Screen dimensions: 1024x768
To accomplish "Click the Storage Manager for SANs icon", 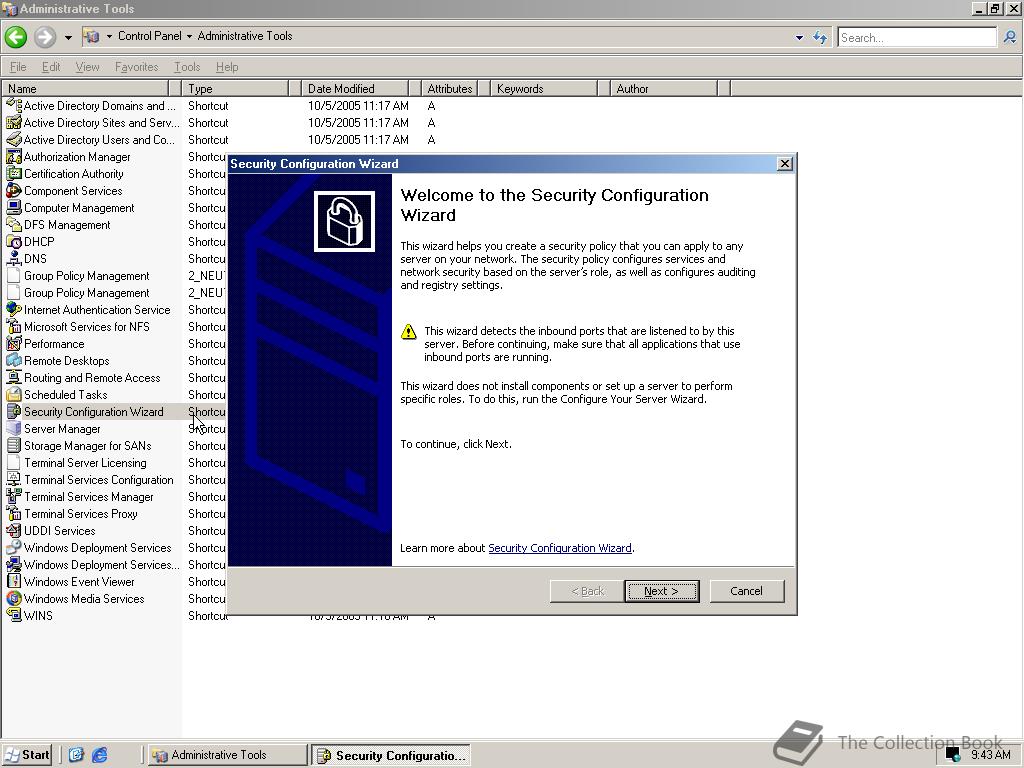I will click(14, 445).
